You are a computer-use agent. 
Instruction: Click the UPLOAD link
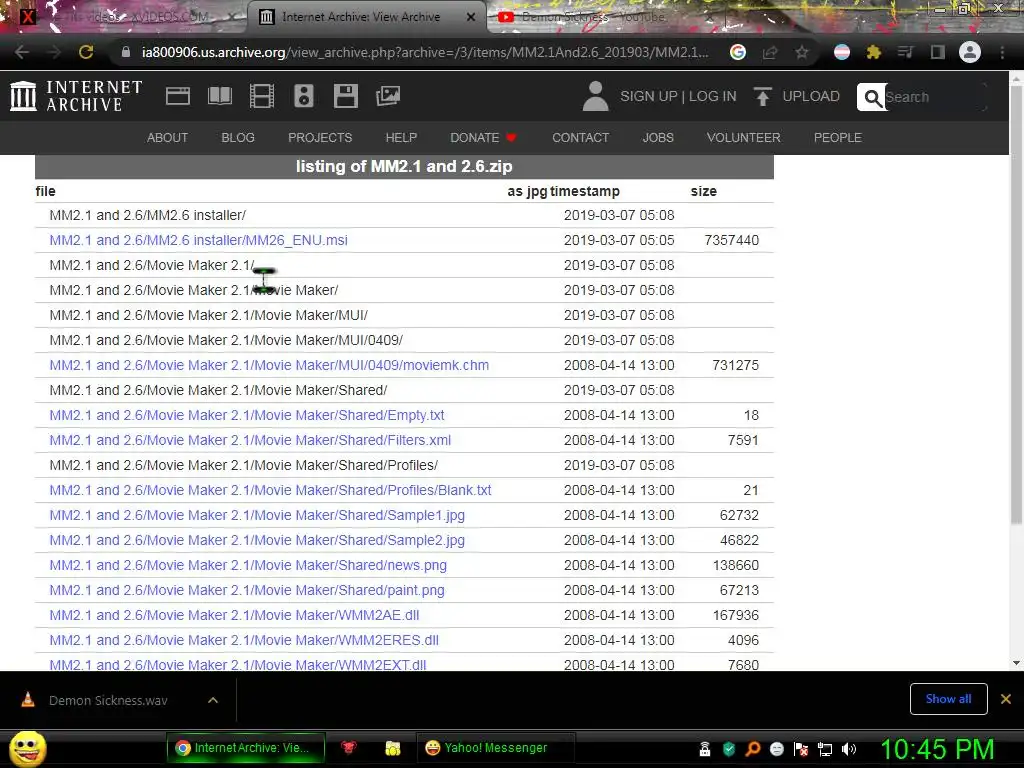coord(811,96)
